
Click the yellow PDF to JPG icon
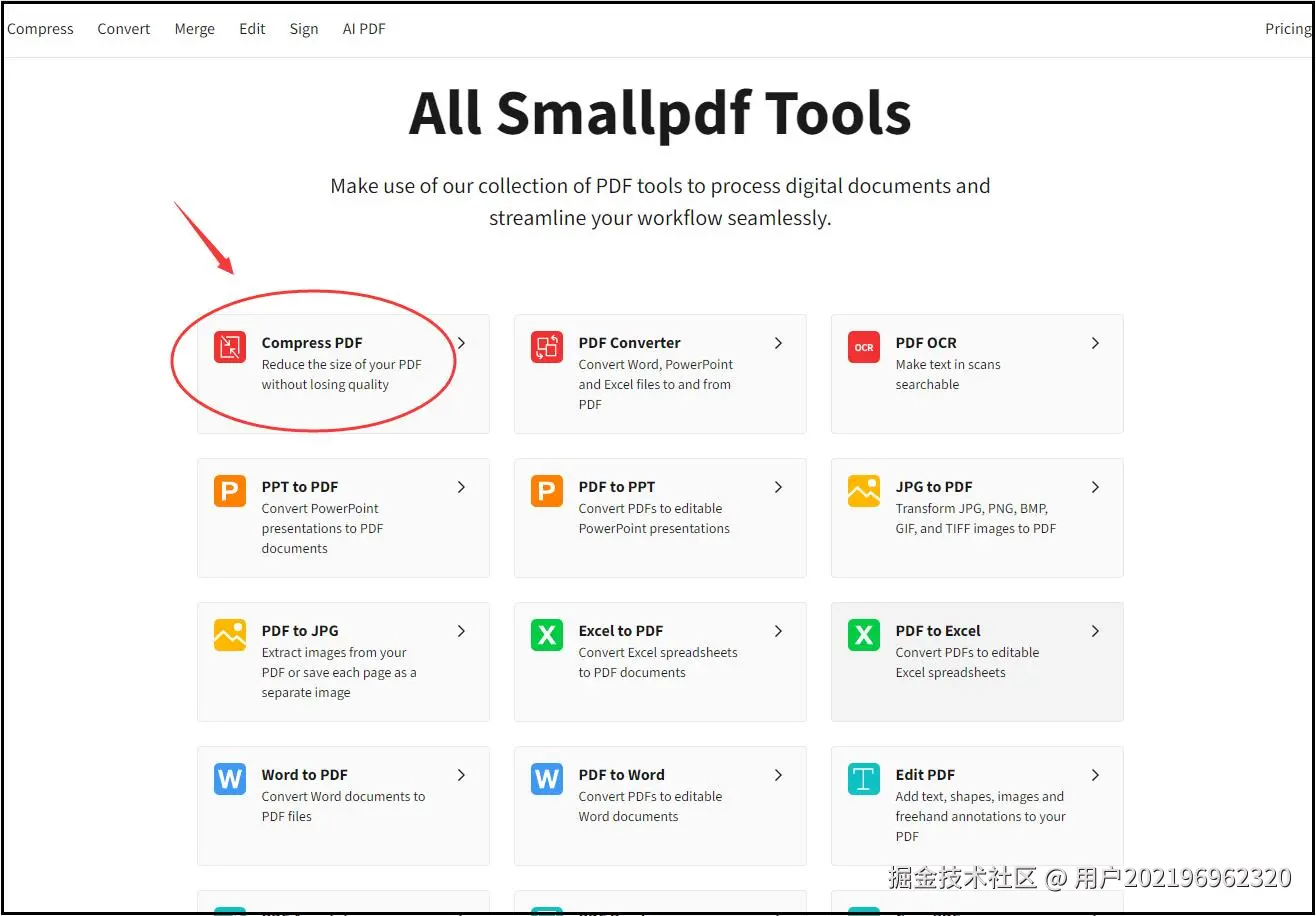pos(230,635)
